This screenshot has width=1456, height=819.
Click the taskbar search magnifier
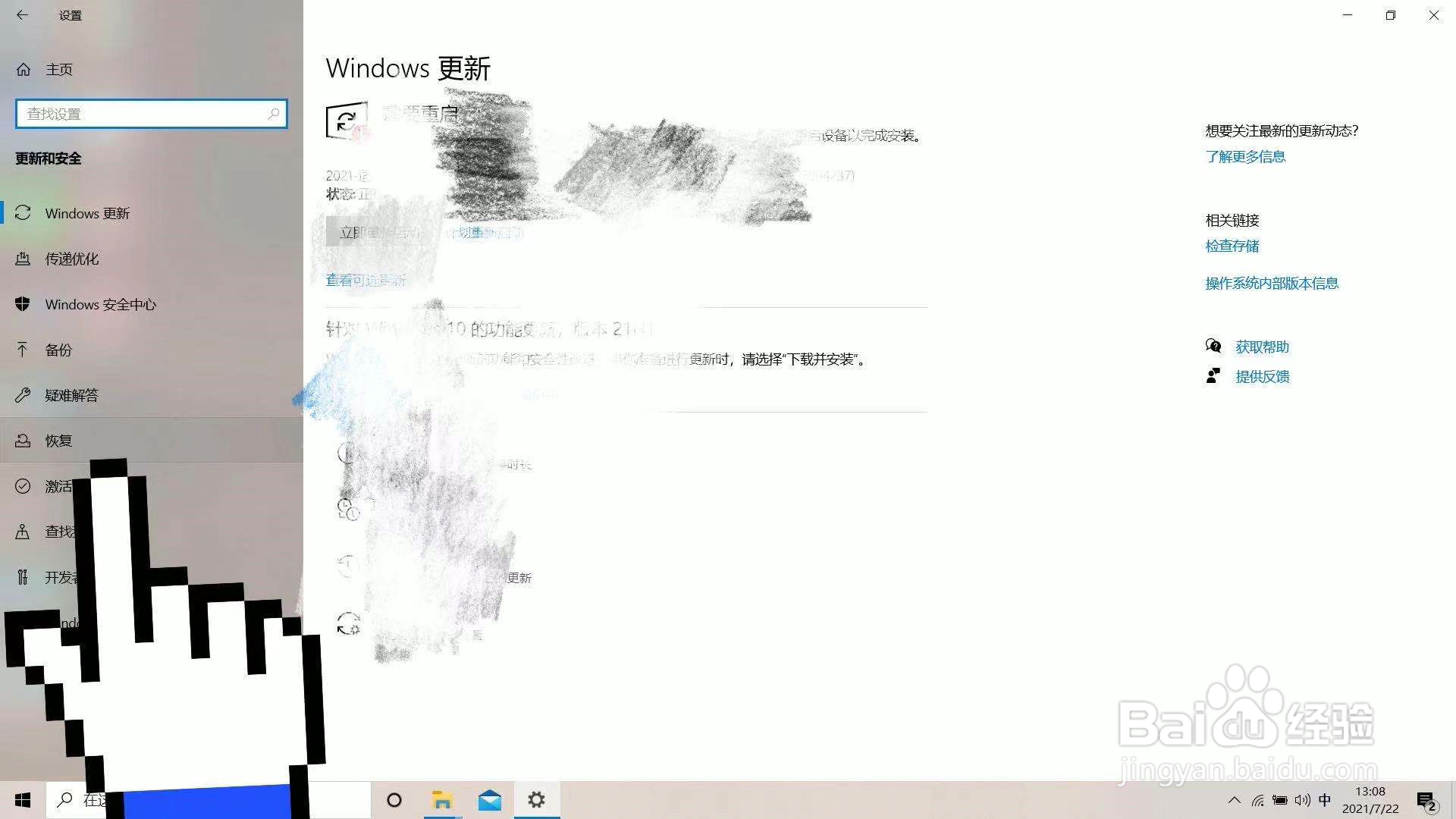tap(66, 799)
